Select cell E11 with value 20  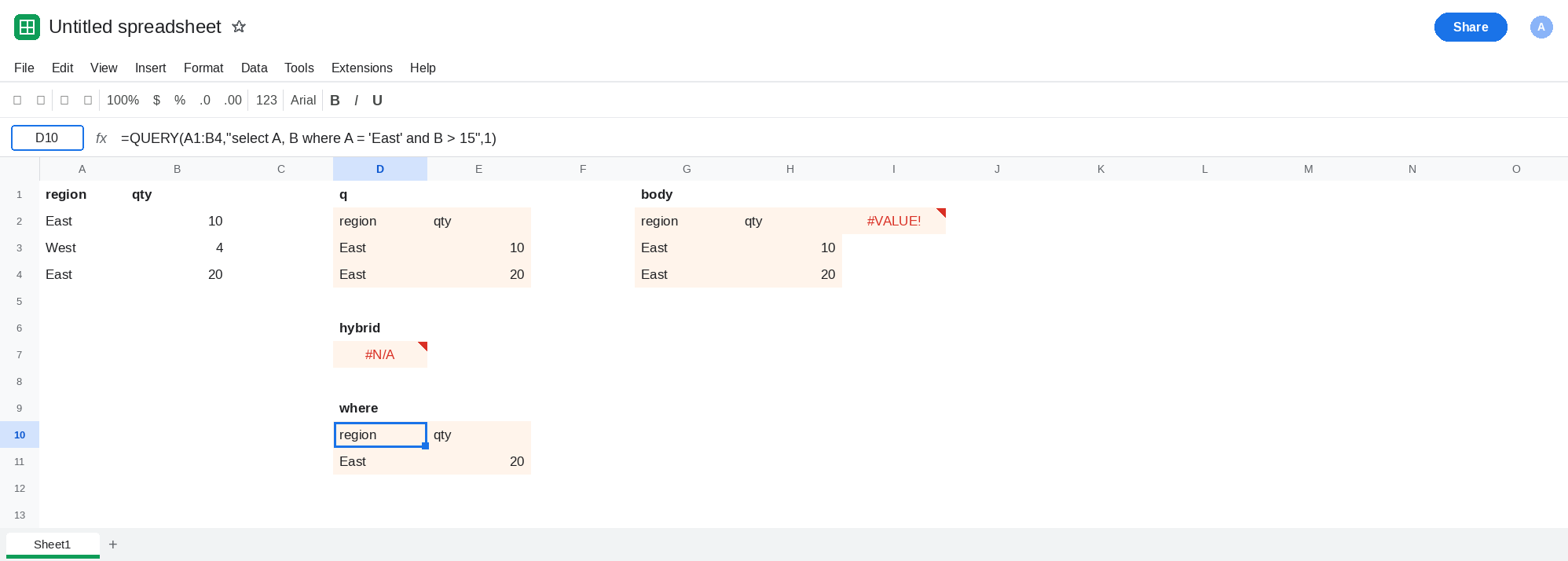(x=479, y=461)
